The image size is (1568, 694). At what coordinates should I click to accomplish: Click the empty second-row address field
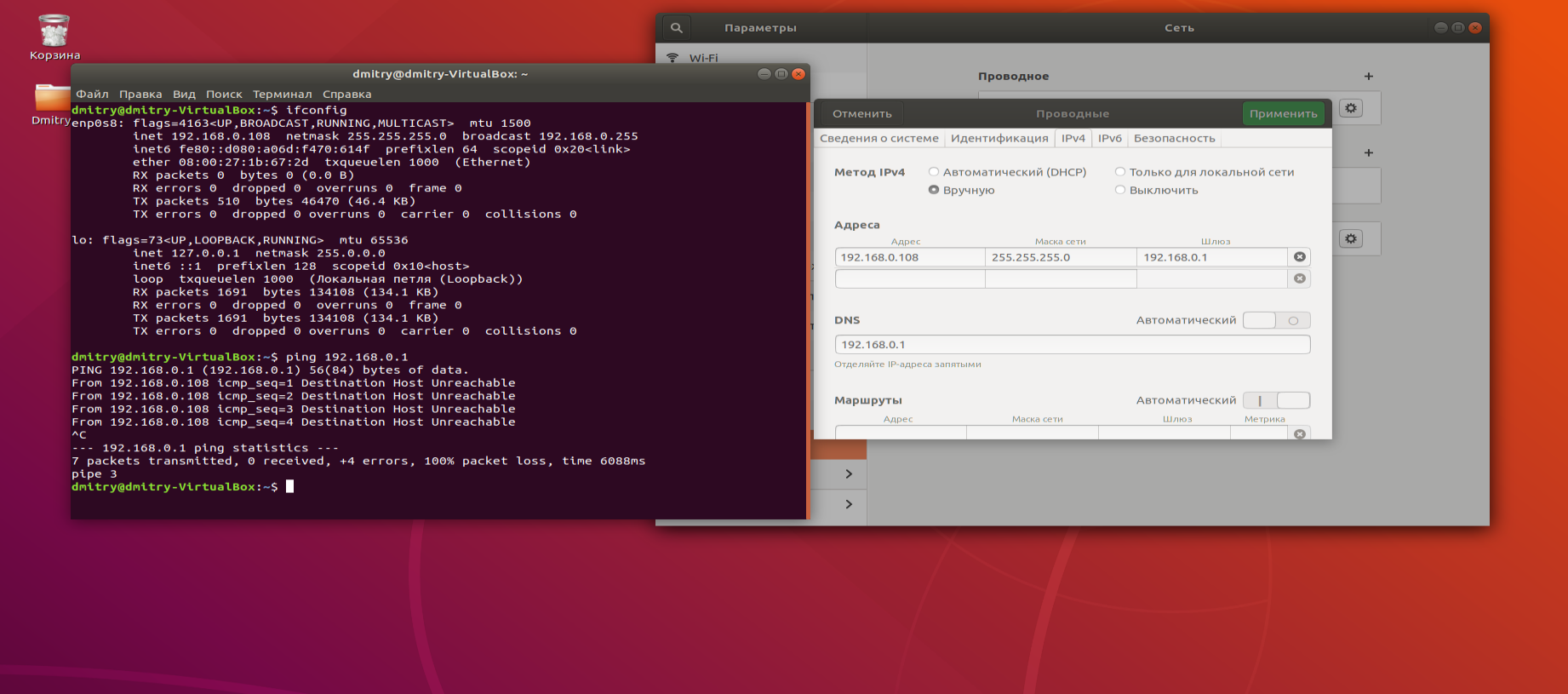pos(910,278)
